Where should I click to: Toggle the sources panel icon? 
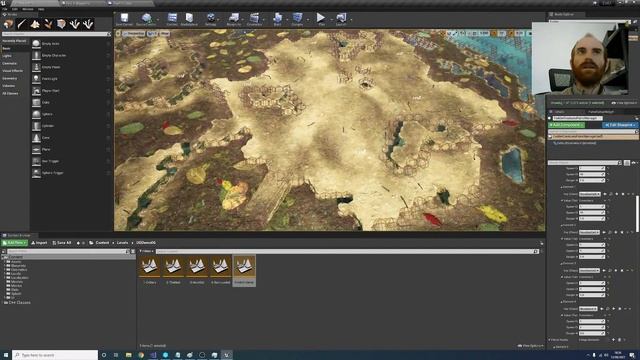click(4, 251)
